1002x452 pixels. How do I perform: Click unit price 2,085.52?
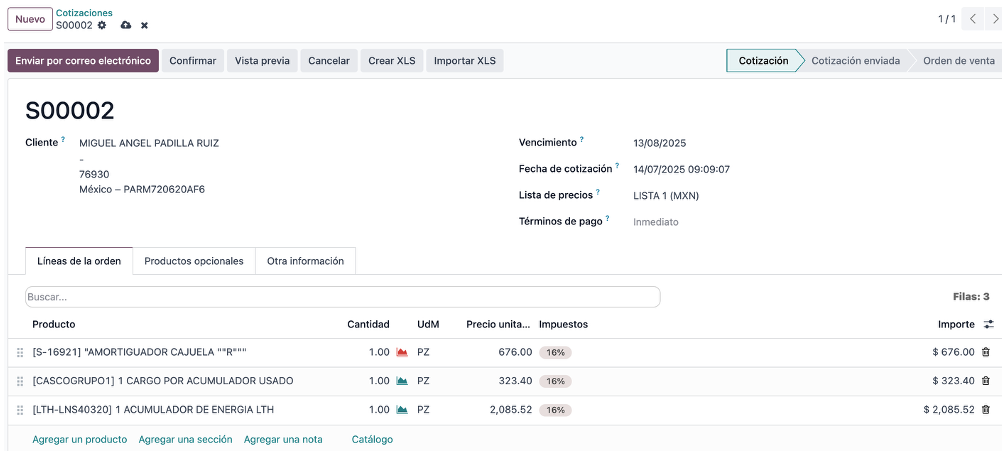click(x=511, y=409)
